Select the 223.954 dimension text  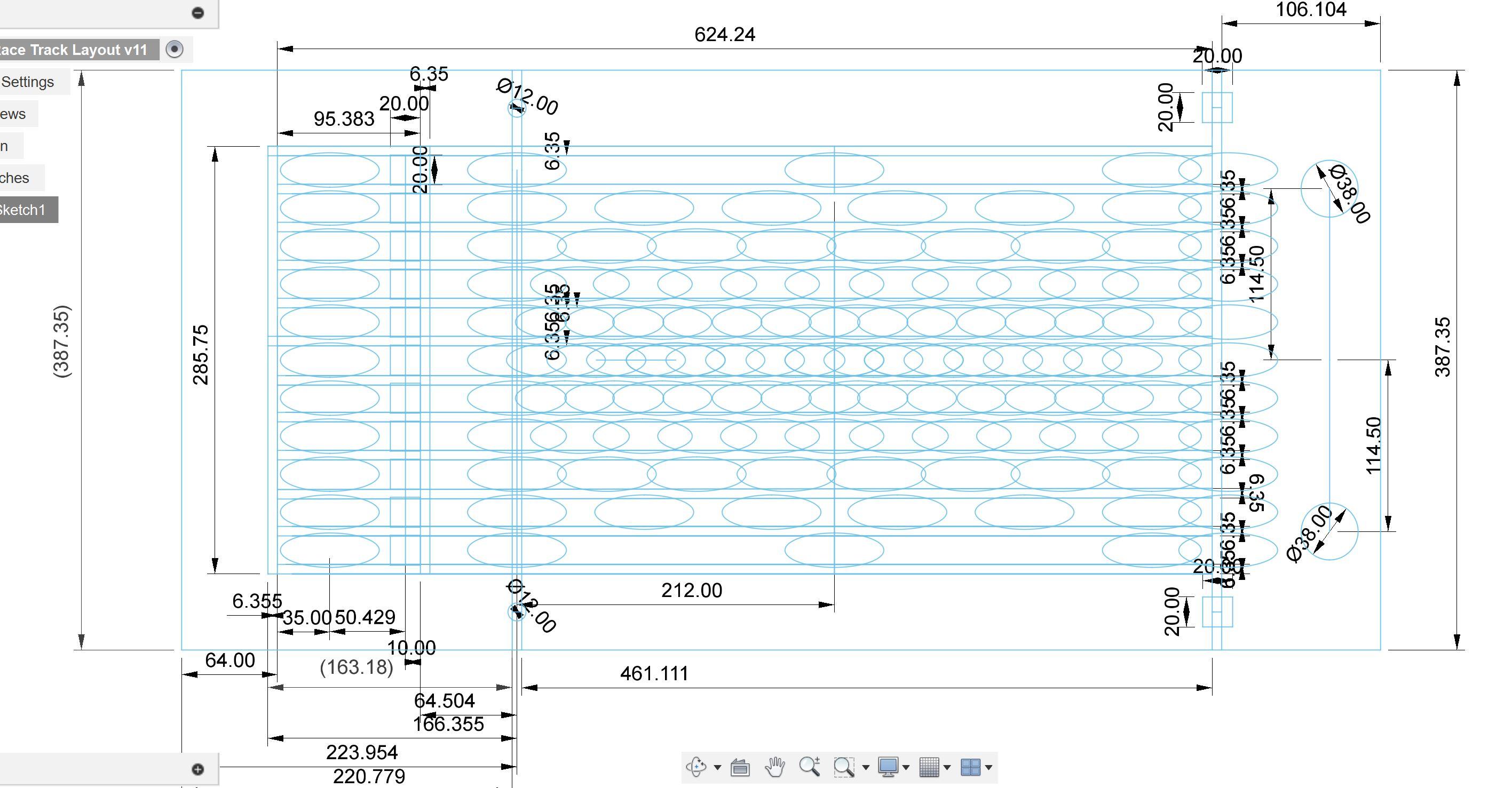point(361,752)
